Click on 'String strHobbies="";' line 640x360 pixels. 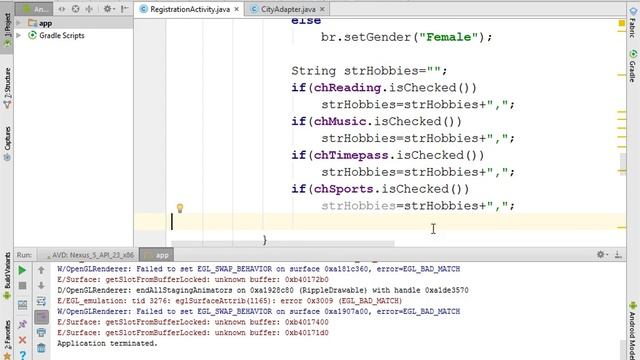click(369, 71)
